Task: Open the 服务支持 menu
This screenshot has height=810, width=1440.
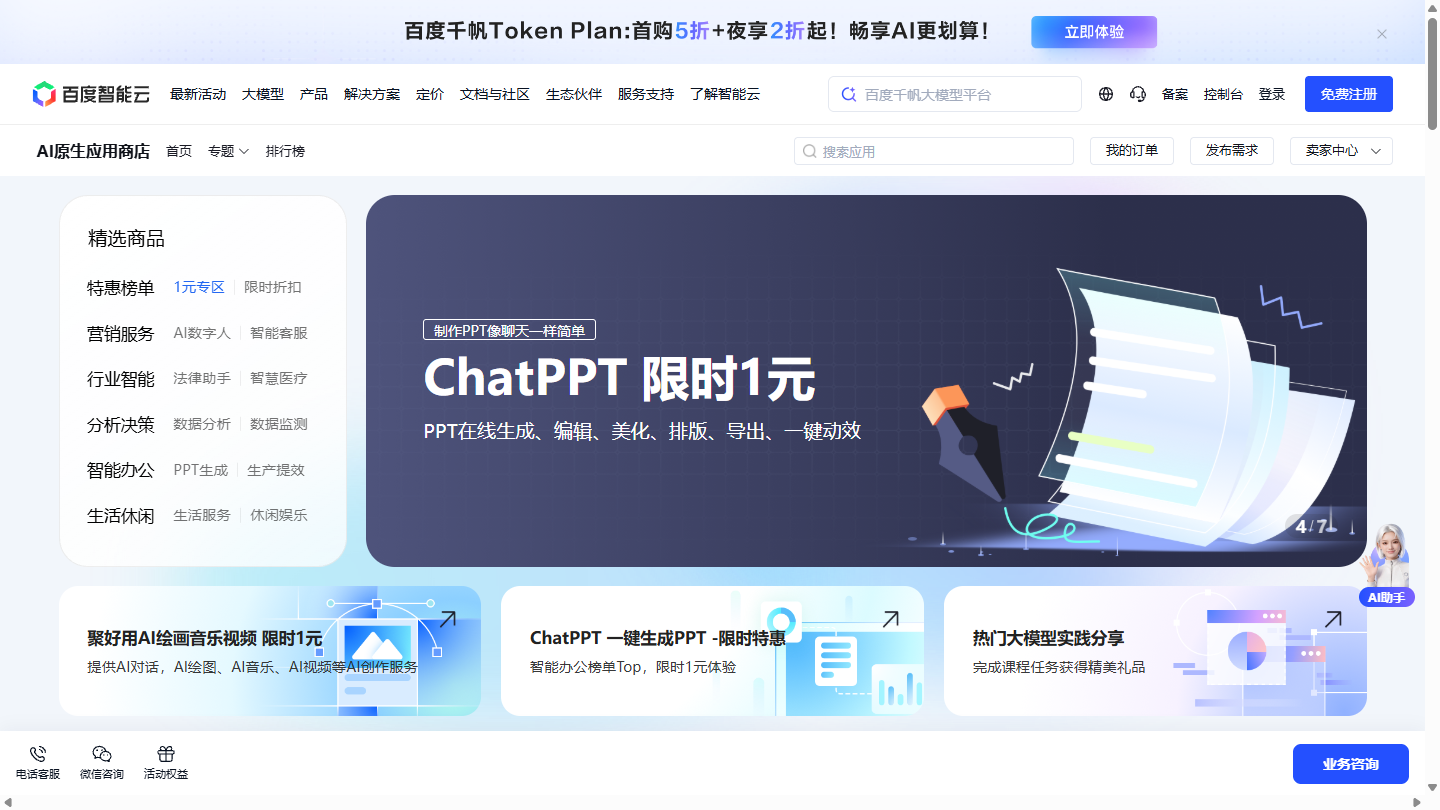Action: (x=646, y=94)
